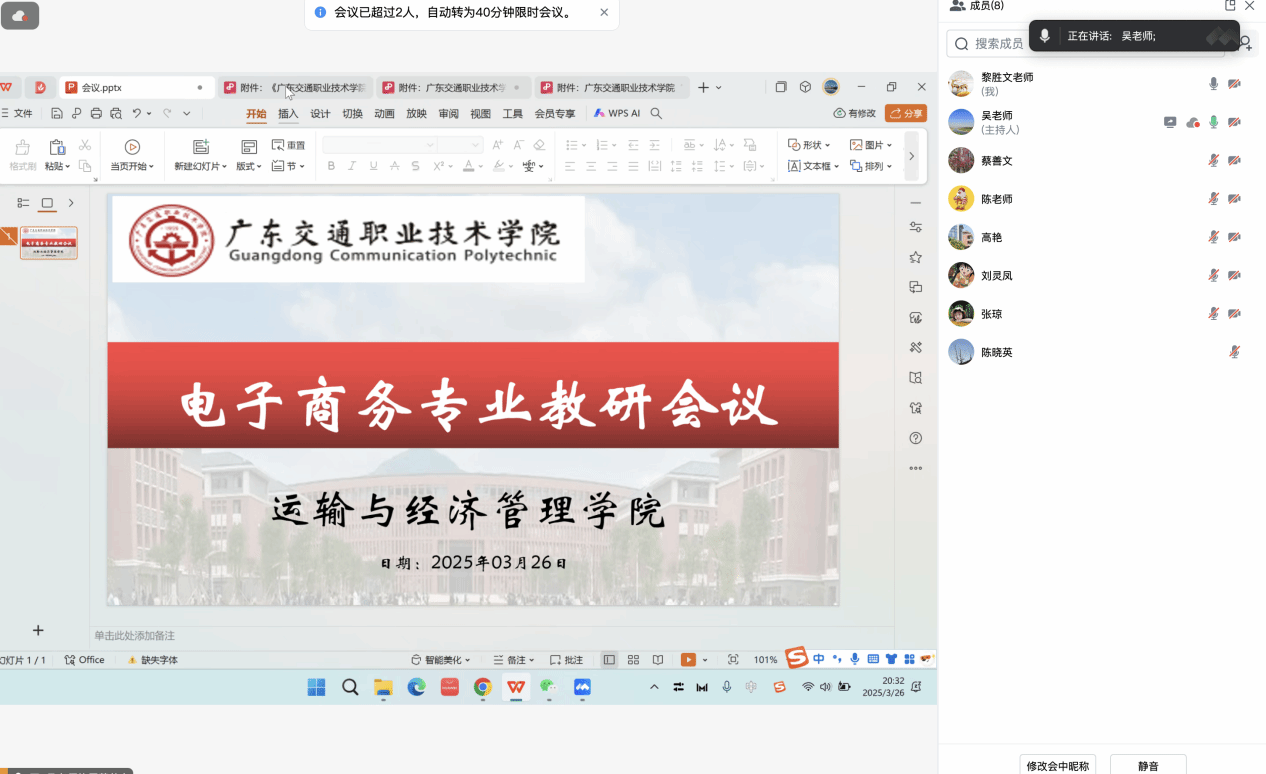Image resolution: width=1266 pixels, height=774 pixels.
Task: Switch to the 插入 ribbon tab
Action: (288, 114)
